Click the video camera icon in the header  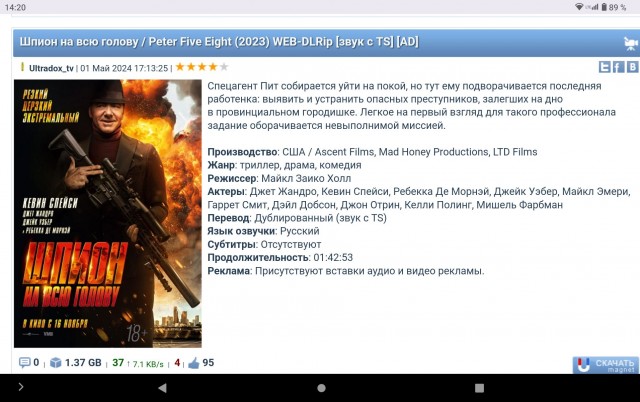(x=631, y=43)
